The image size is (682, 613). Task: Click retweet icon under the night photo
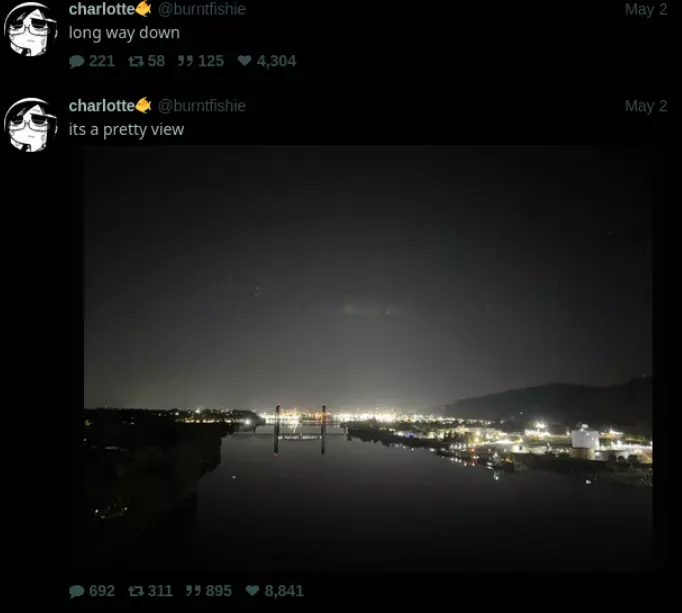(135, 591)
